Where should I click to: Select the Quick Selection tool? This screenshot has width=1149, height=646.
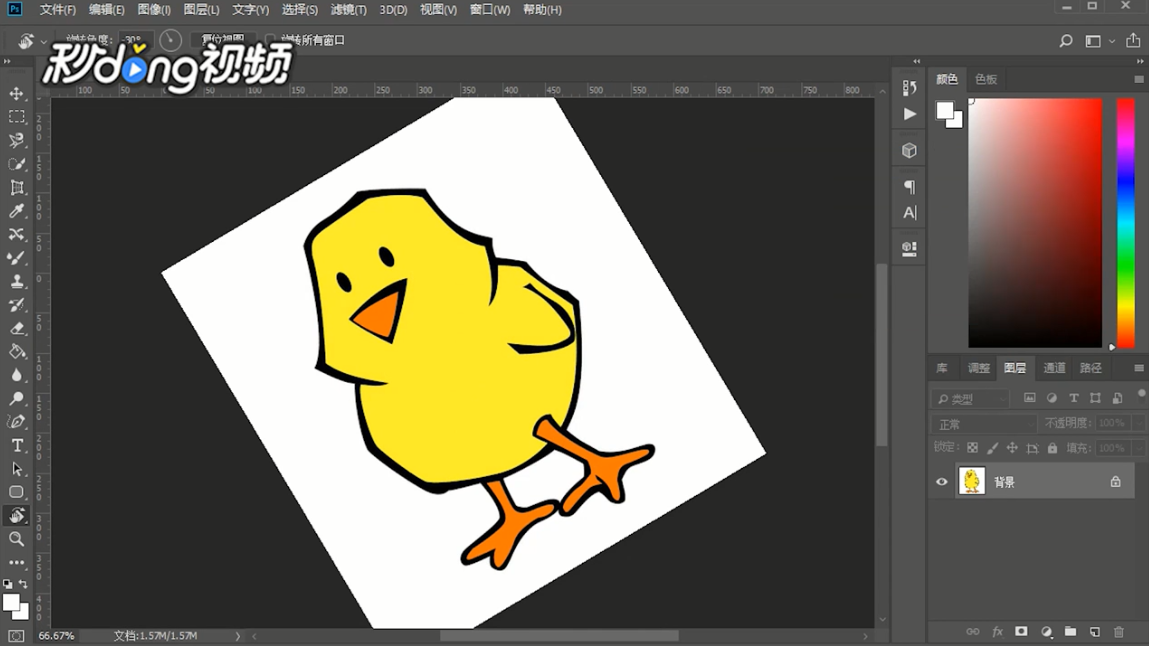[17, 164]
